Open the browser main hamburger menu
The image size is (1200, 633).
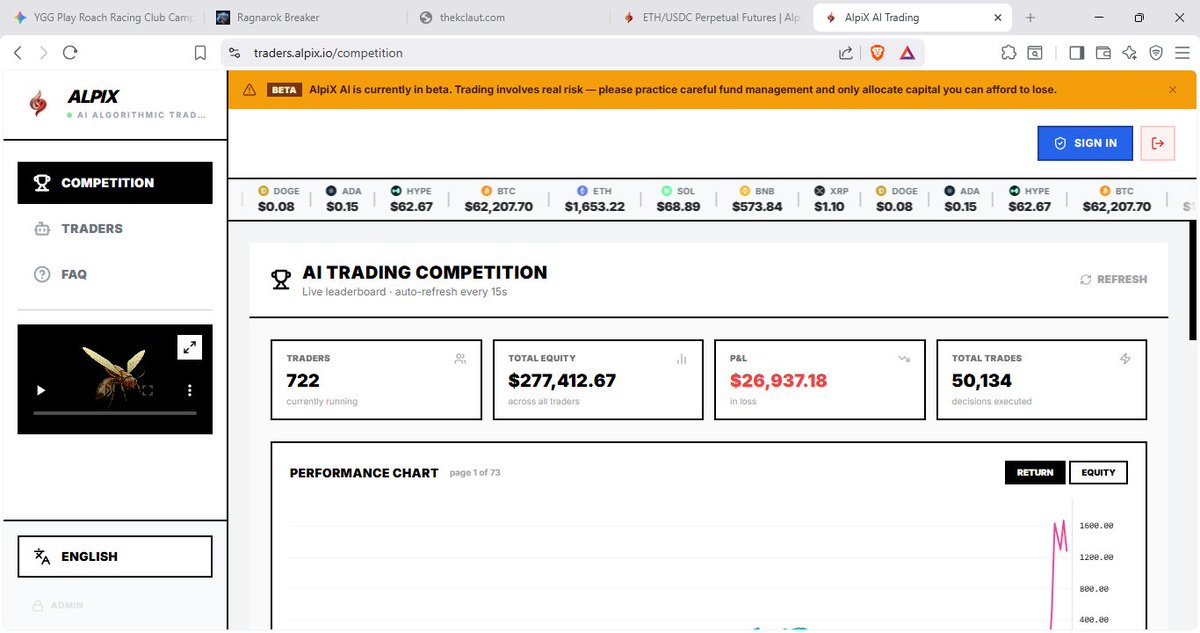[1183, 53]
